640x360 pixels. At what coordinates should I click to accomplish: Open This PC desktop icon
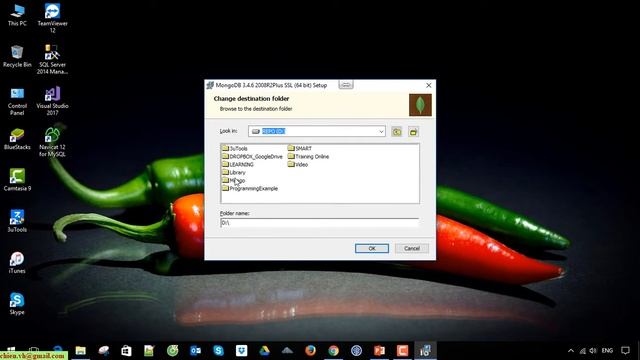point(17,15)
